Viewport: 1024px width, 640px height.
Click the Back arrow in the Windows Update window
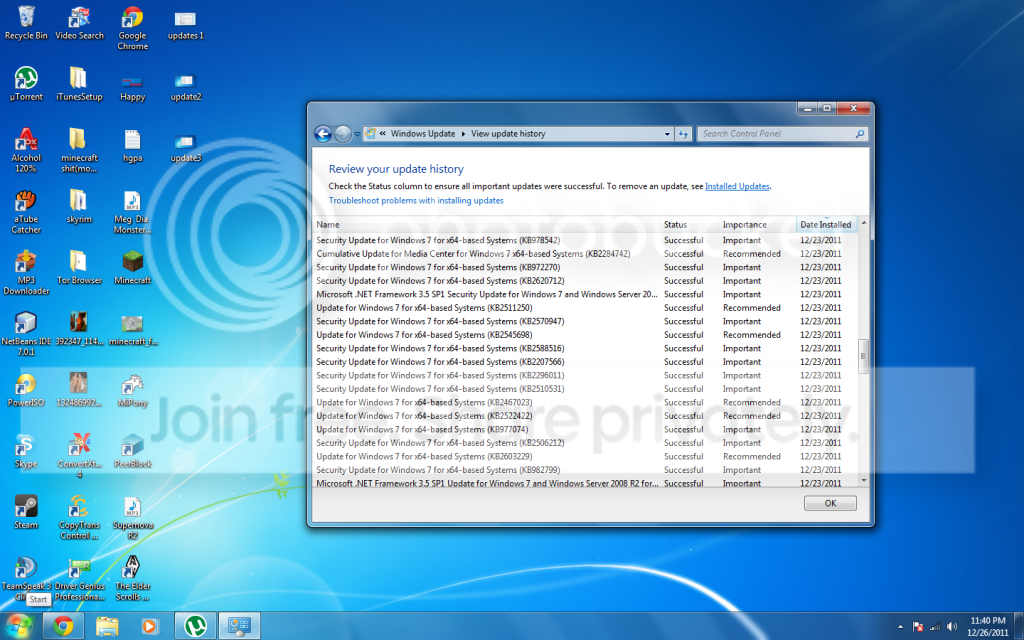(323, 134)
